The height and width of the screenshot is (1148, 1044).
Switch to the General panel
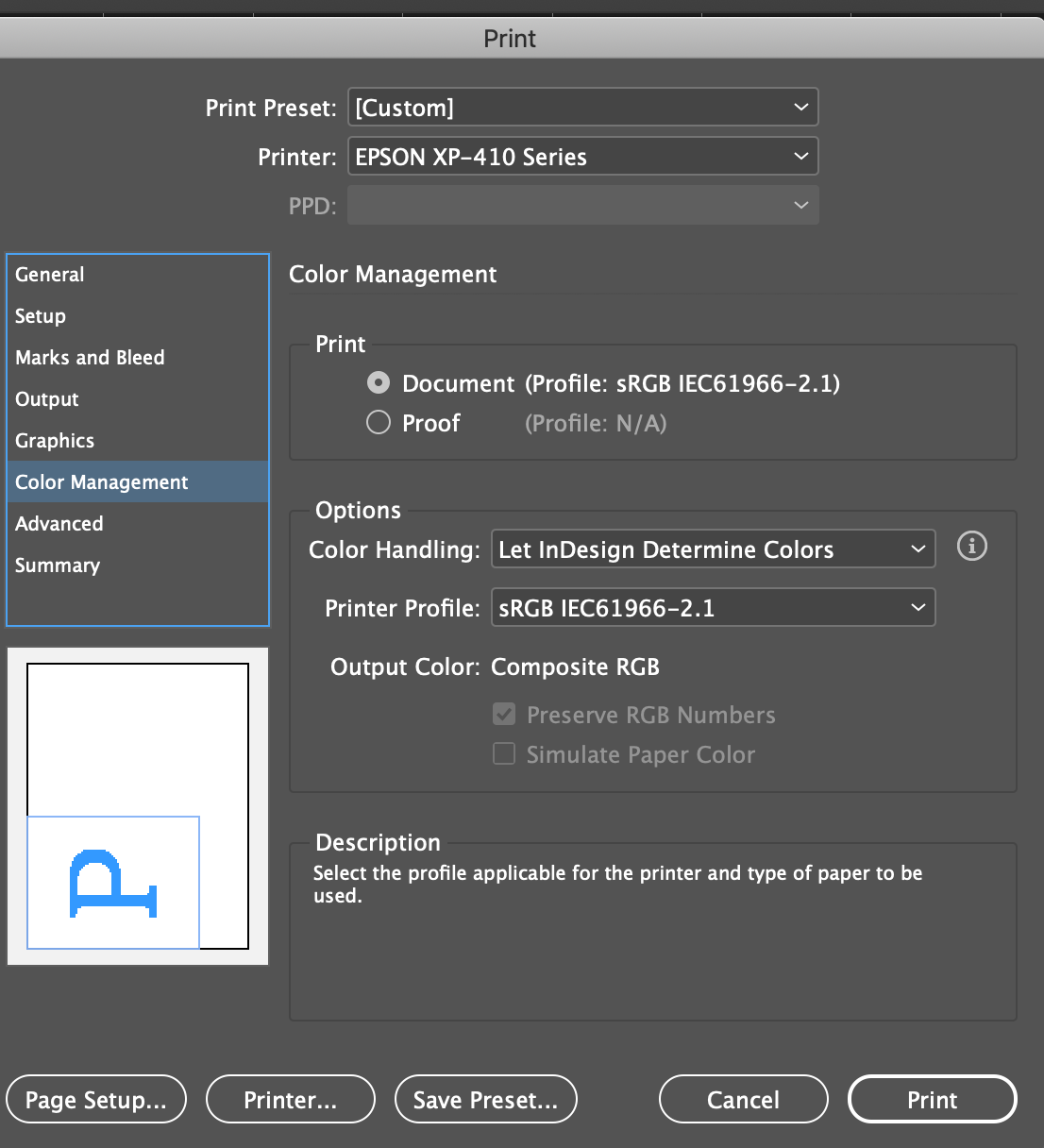pyautogui.click(x=49, y=274)
